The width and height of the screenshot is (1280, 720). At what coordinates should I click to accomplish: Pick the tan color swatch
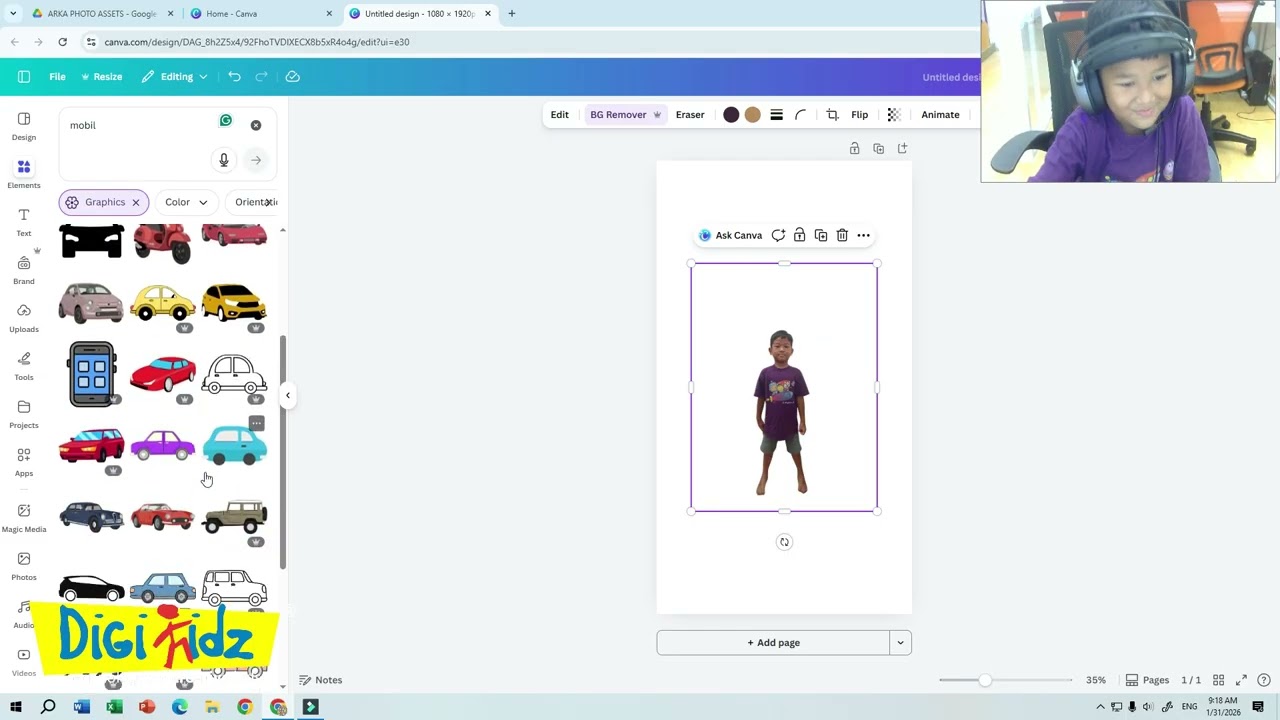pyautogui.click(x=752, y=115)
